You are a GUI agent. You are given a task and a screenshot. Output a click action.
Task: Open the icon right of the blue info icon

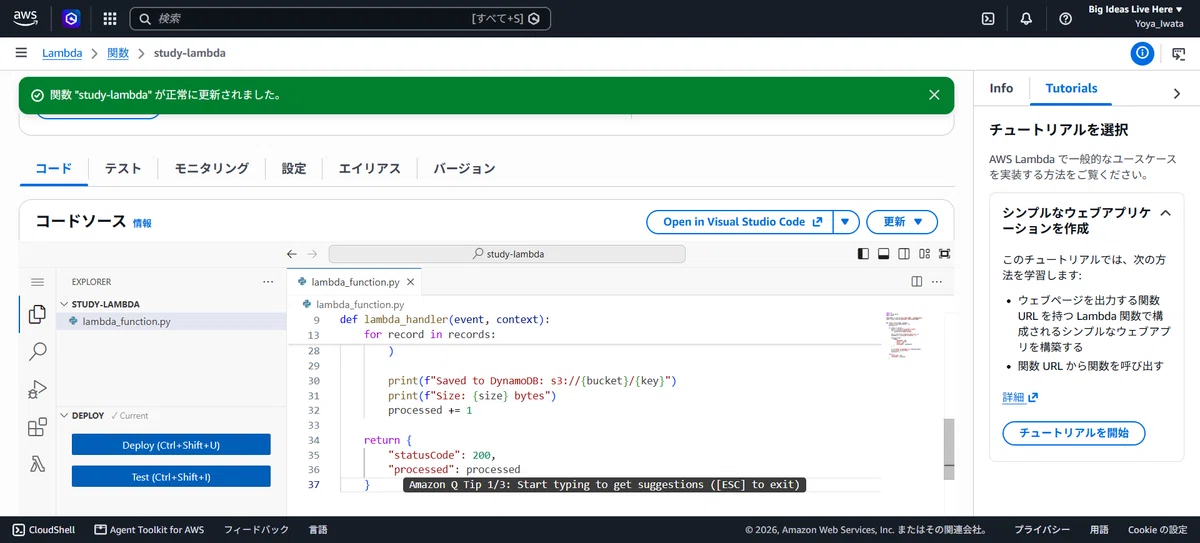click(1179, 54)
